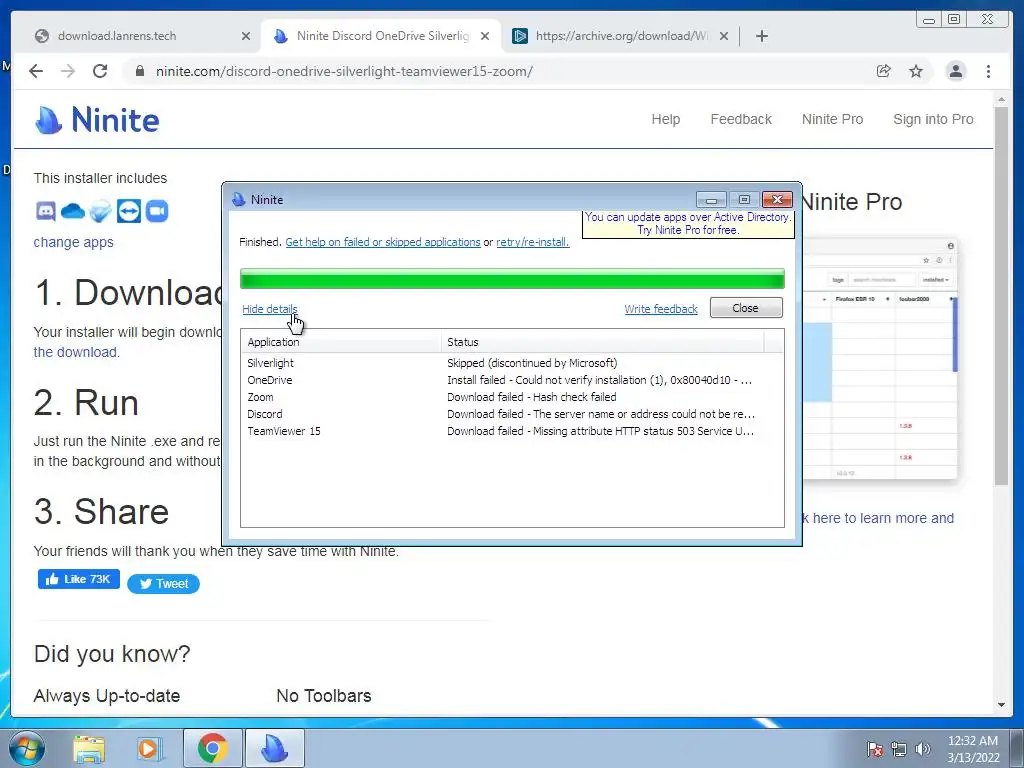Click the Discord app icon under installer includes
The height and width of the screenshot is (768, 1024).
[x=46, y=211]
